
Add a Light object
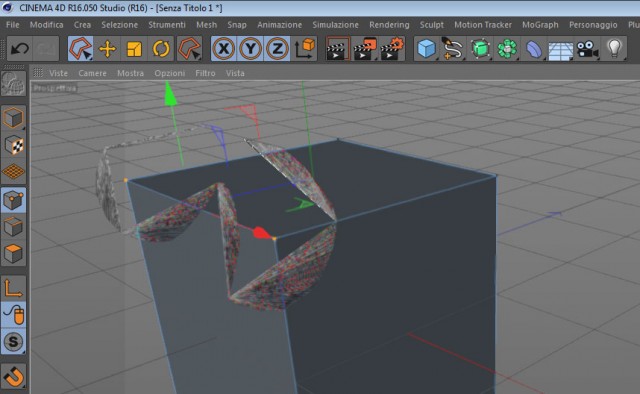[x=614, y=49]
